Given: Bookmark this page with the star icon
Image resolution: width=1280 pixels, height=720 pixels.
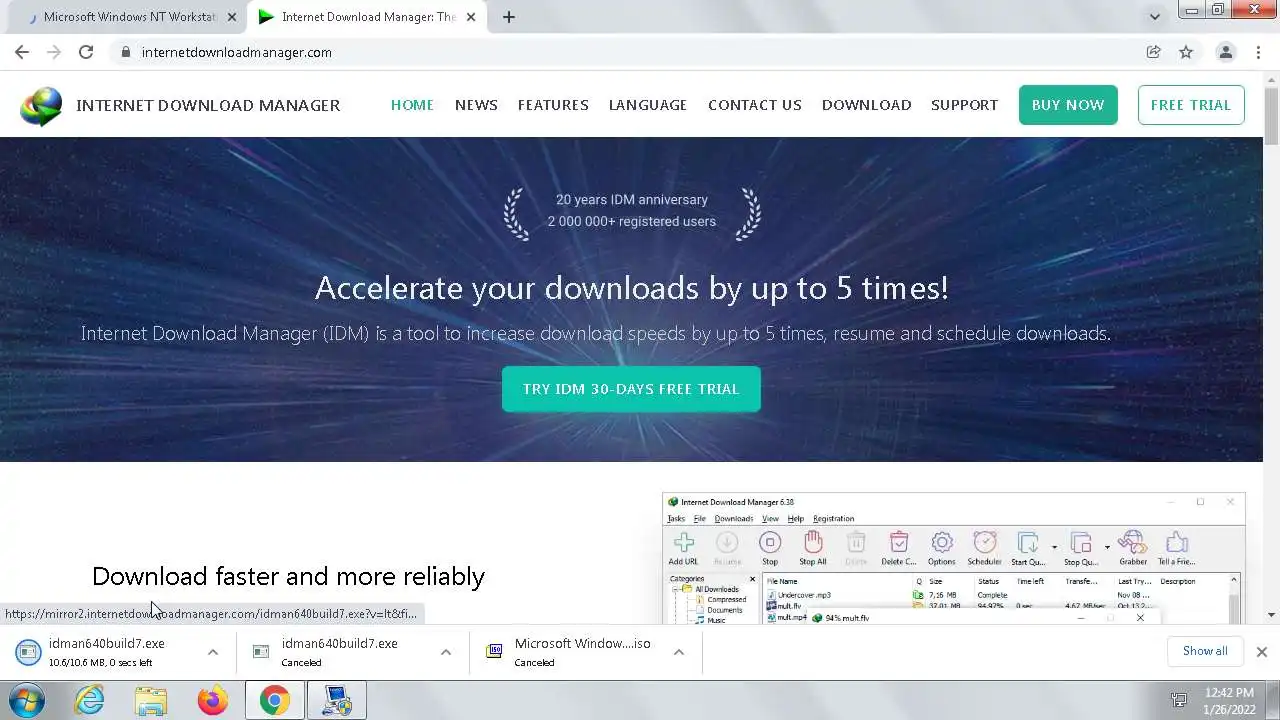Looking at the screenshot, I should click(1186, 52).
